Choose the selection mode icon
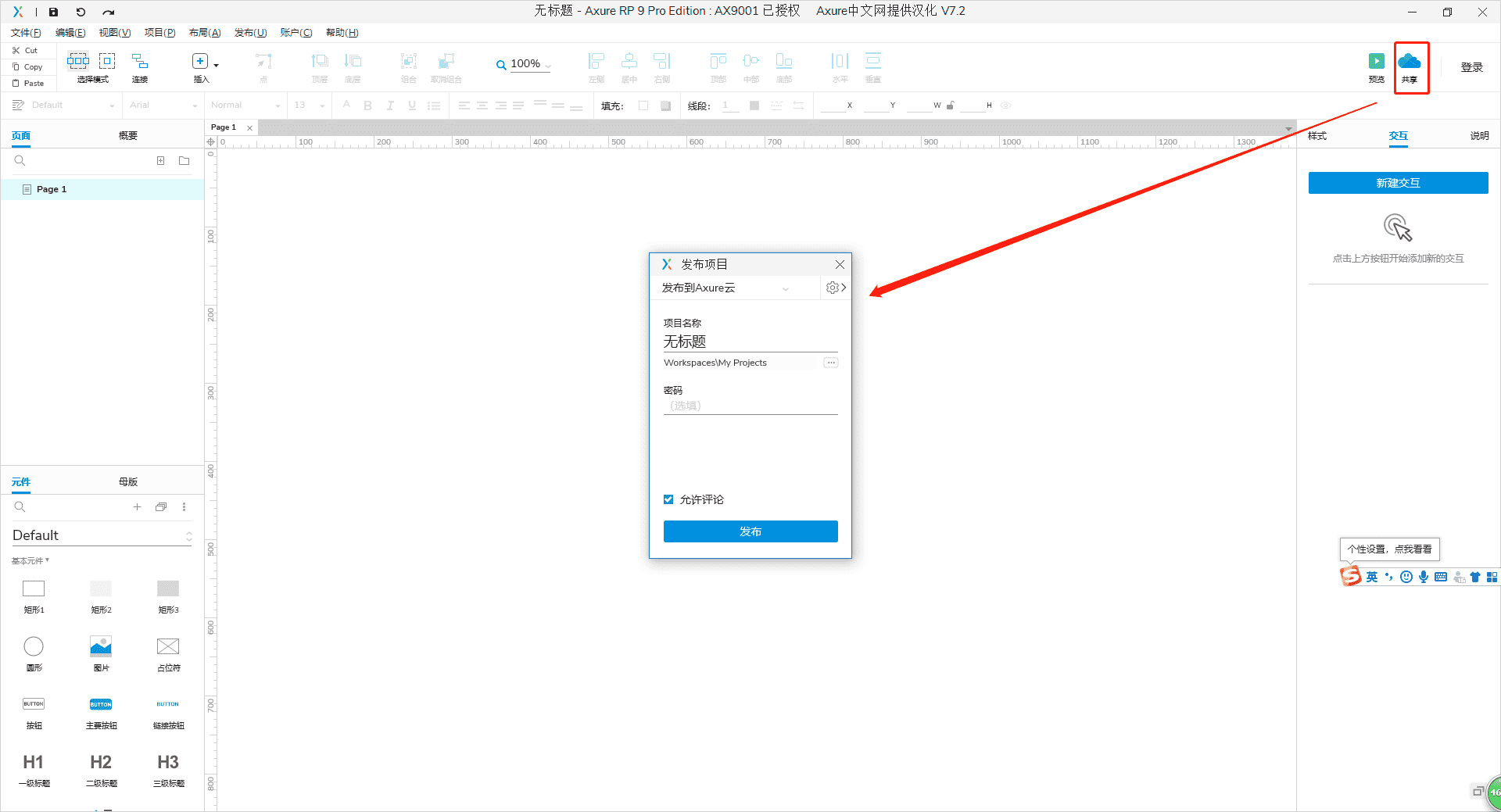This screenshot has width=1501, height=812. point(78,61)
